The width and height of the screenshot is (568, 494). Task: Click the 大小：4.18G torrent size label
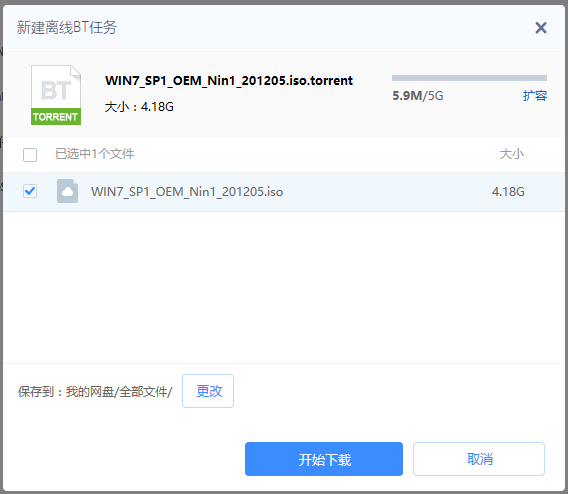point(139,107)
